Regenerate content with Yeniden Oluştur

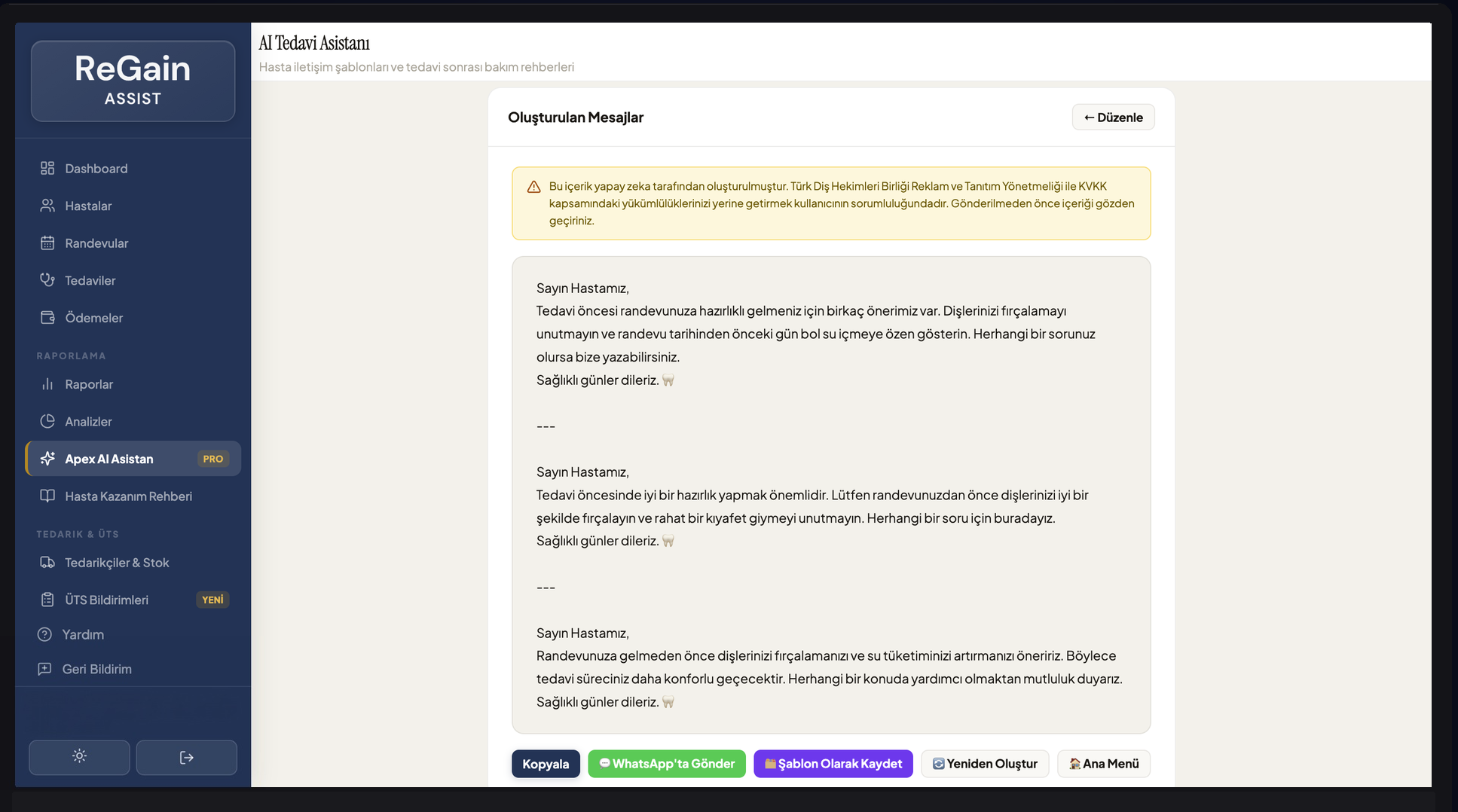click(985, 763)
